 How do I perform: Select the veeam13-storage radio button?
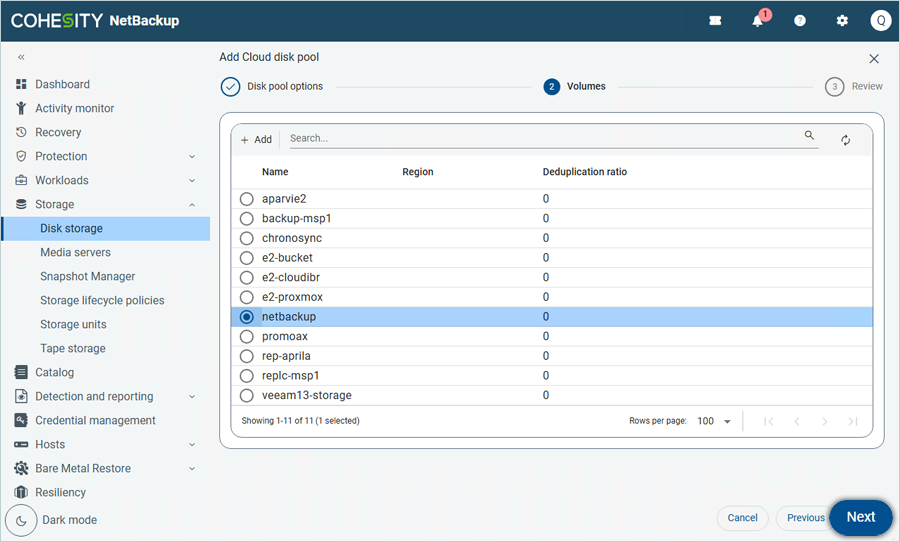(247, 395)
